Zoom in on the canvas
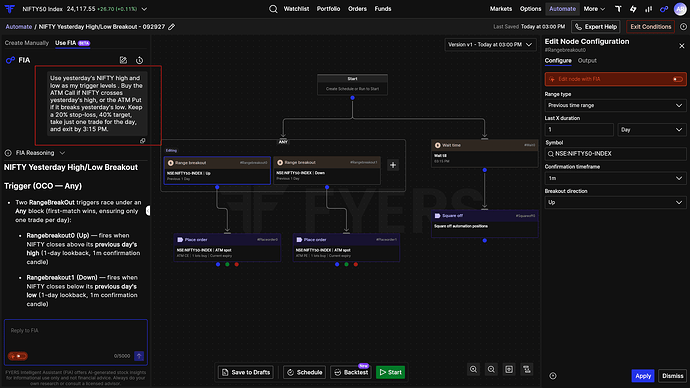This screenshot has width=690, height=388. [473, 370]
